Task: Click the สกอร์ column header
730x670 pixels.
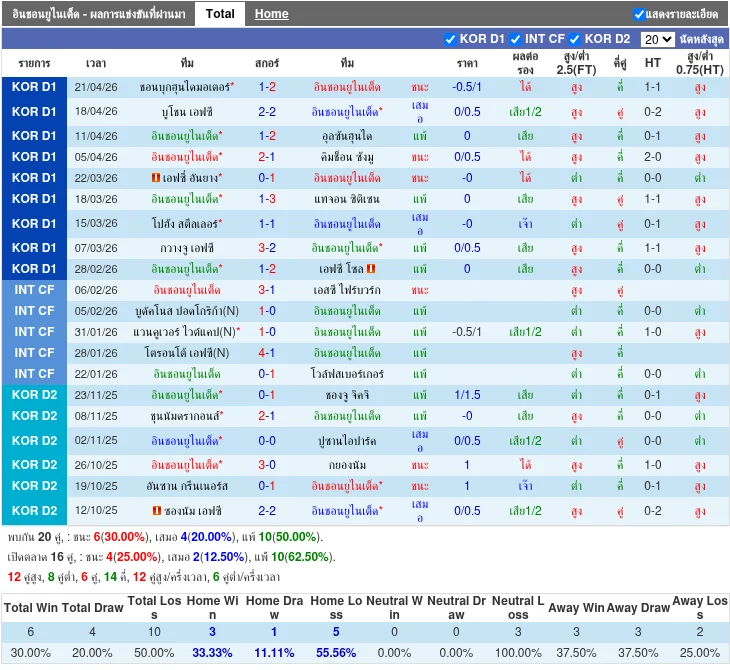Action: pyautogui.click(x=267, y=63)
